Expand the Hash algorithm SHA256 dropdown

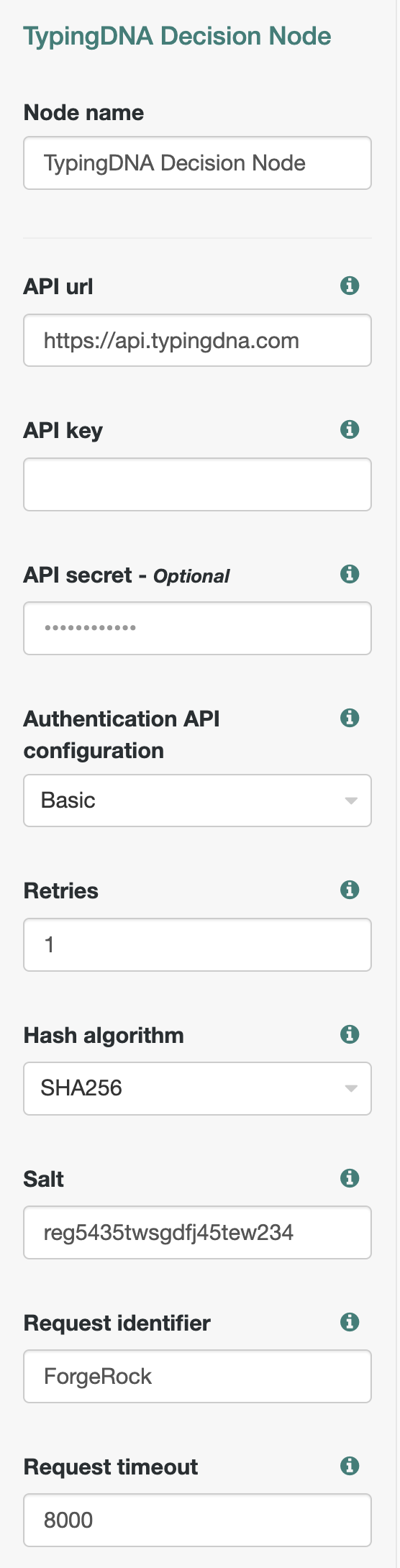[x=197, y=1088]
